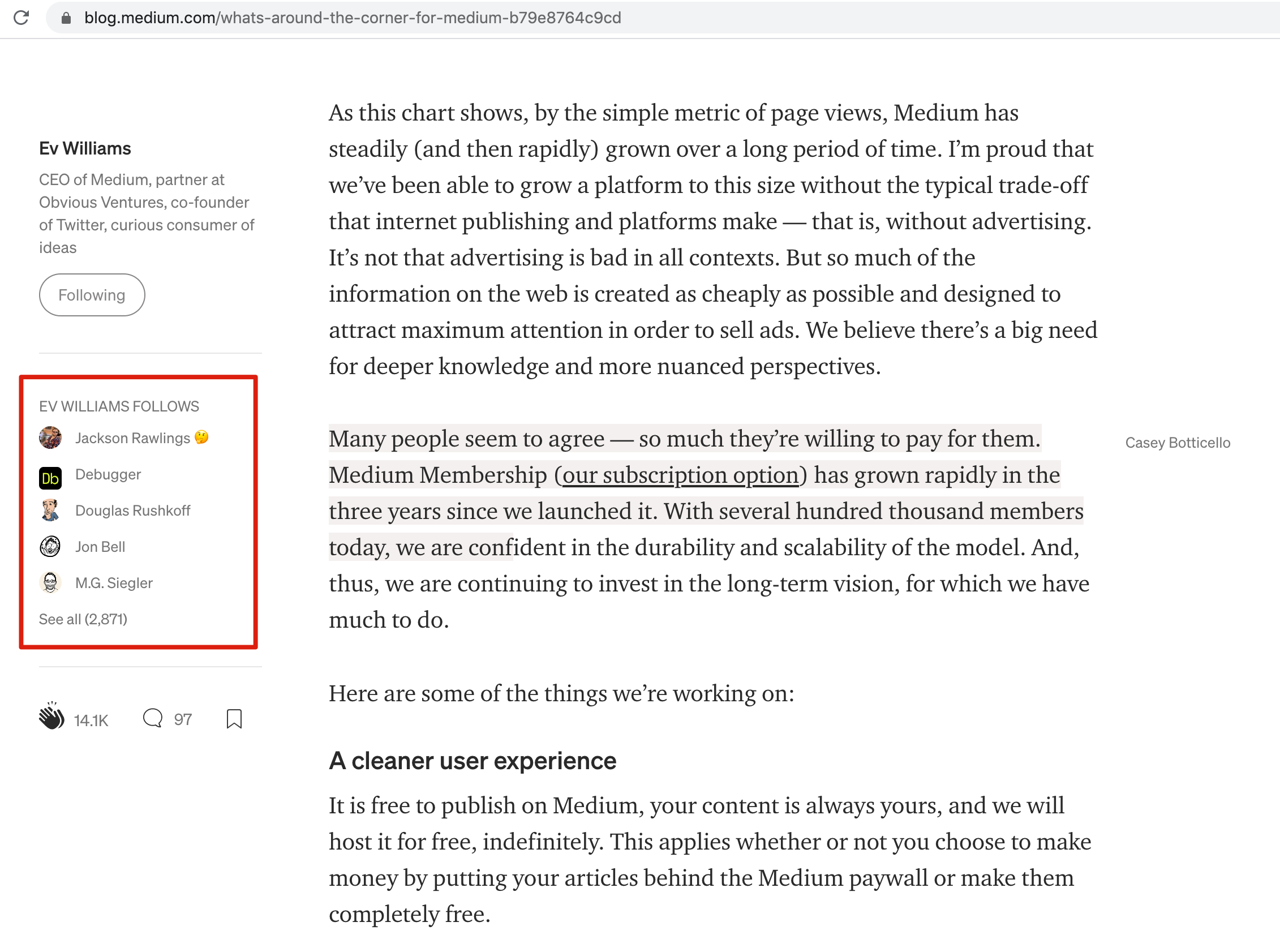Open the Debugger publication logo

coord(50,478)
